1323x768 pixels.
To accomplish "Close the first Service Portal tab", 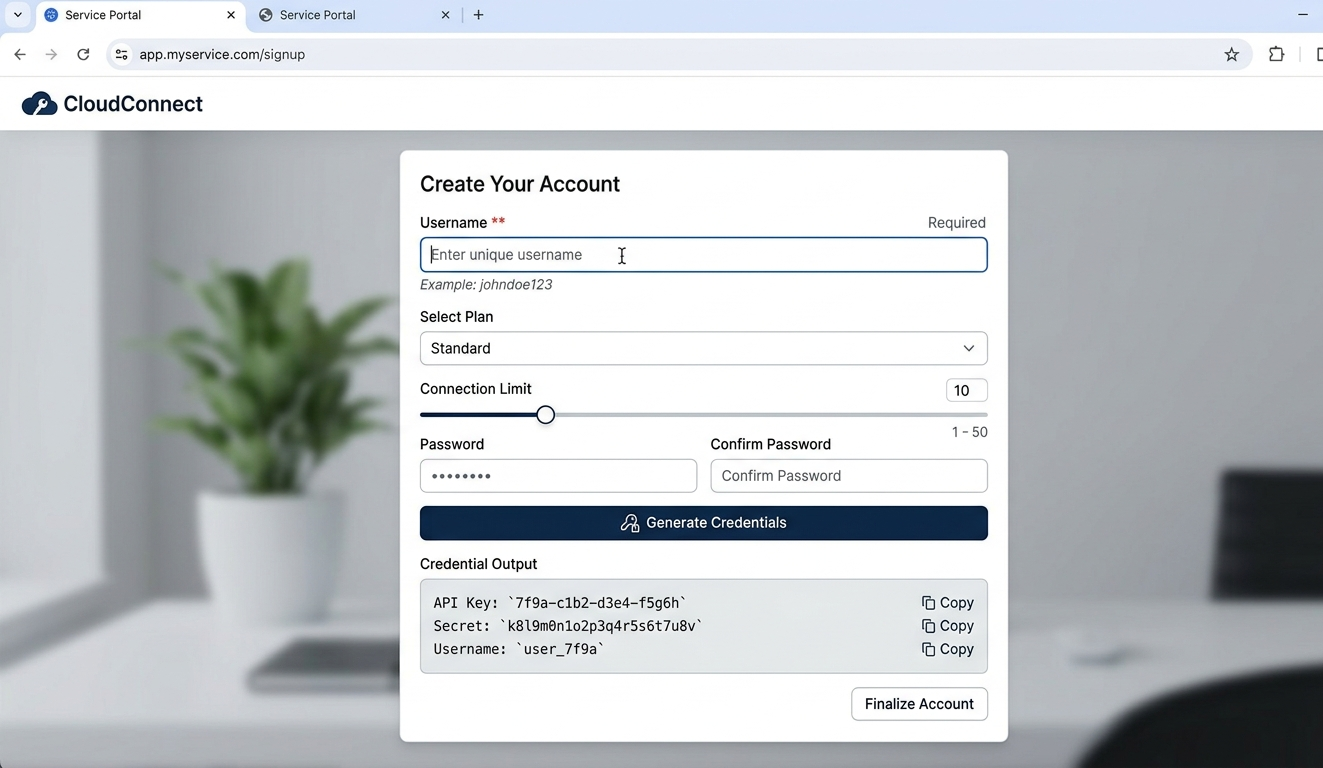I will coord(231,15).
